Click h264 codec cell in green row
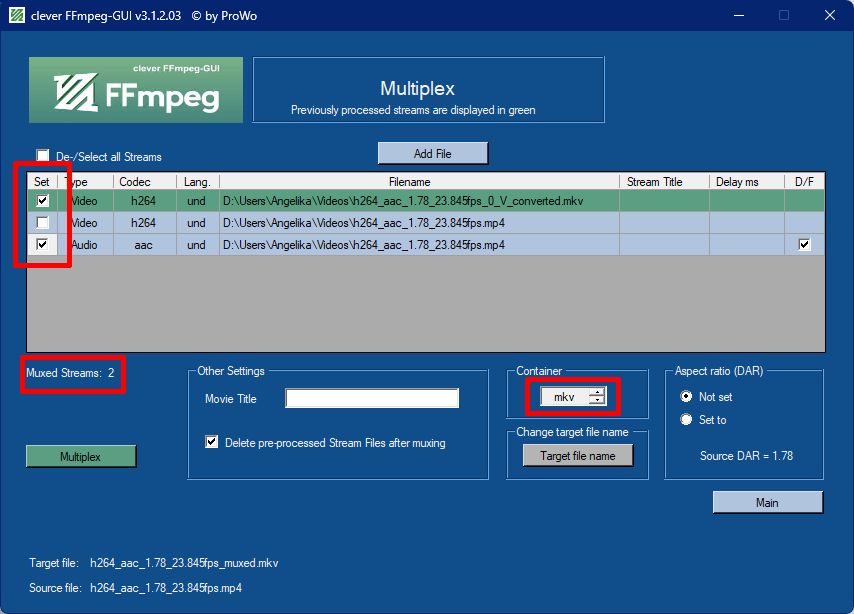 click(x=144, y=200)
